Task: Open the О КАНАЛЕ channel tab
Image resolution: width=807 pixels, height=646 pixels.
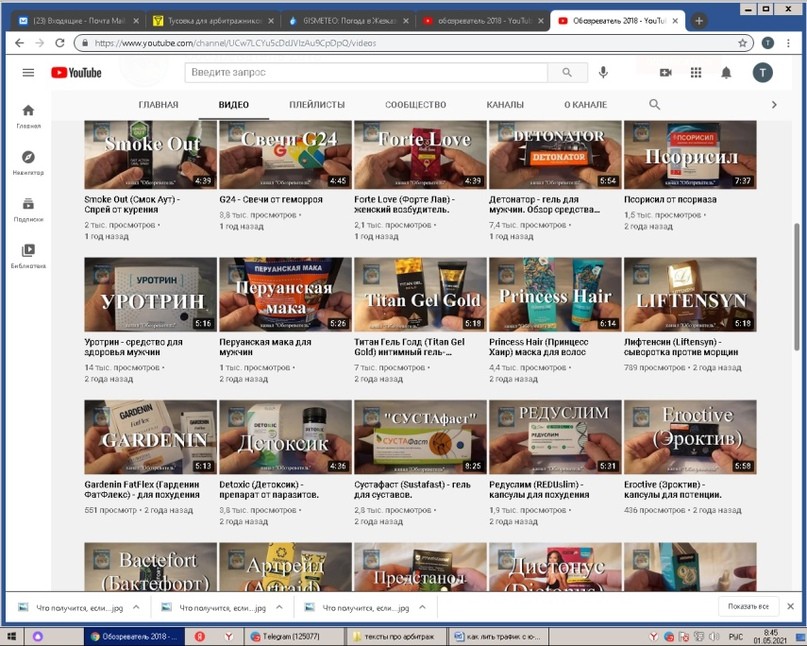Action: pyautogui.click(x=586, y=104)
